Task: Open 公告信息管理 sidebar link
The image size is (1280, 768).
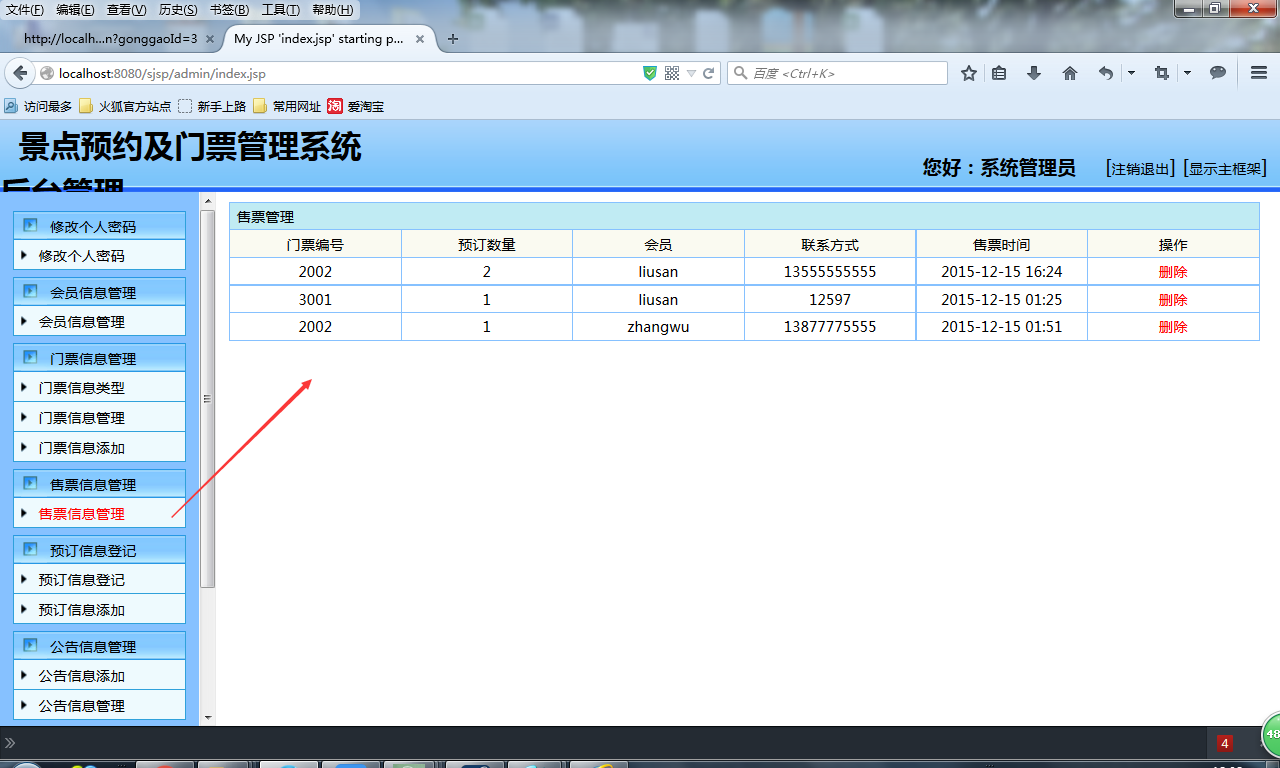Action: click(82, 706)
